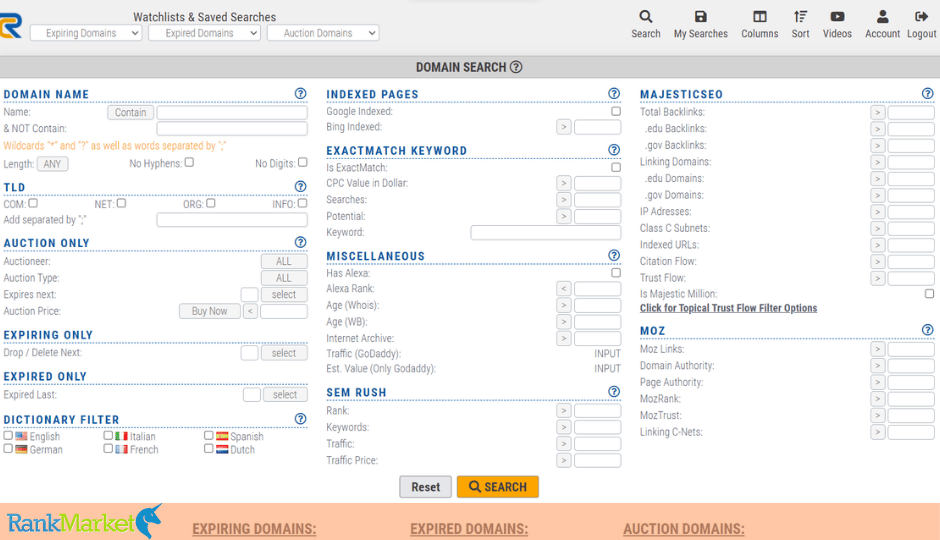The image size is (940, 540).
Task: Open the Sort icon
Action: 800,17
